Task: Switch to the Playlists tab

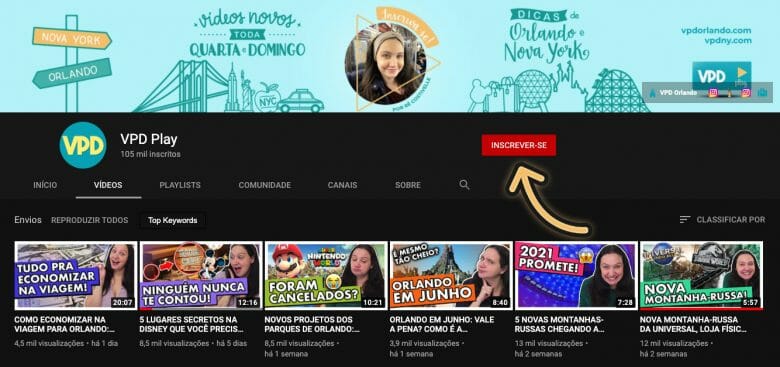Action: [180, 185]
